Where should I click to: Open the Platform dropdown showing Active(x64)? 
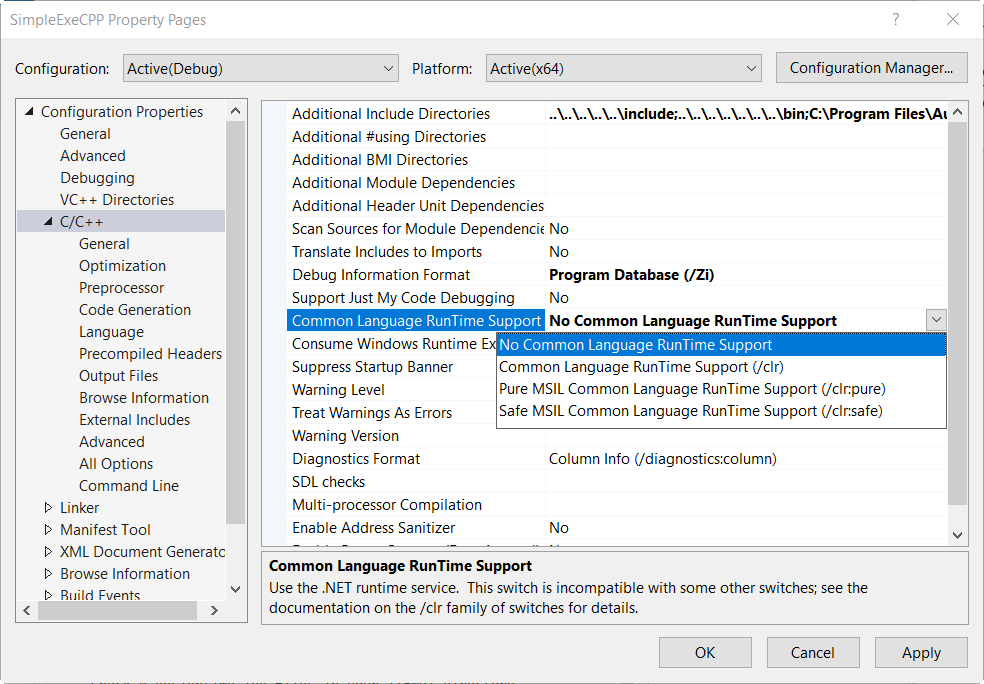[623, 68]
